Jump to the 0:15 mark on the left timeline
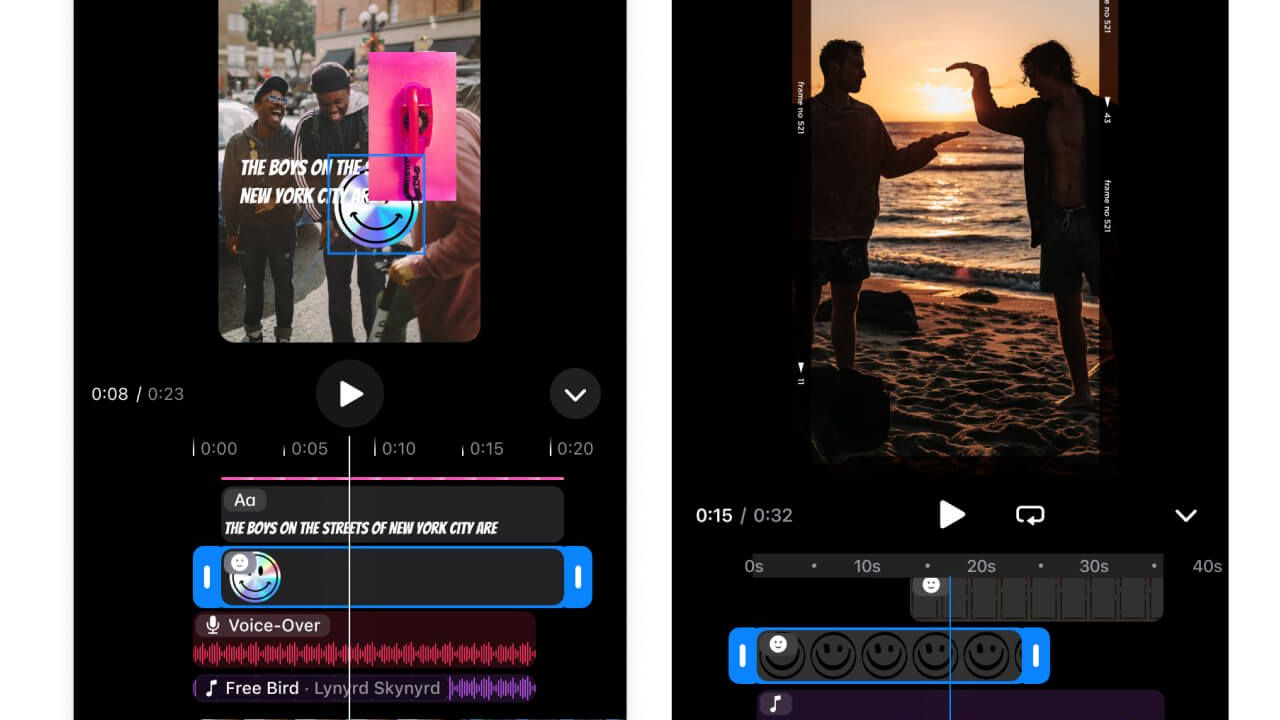The height and width of the screenshot is (720, 1280). 486,449
